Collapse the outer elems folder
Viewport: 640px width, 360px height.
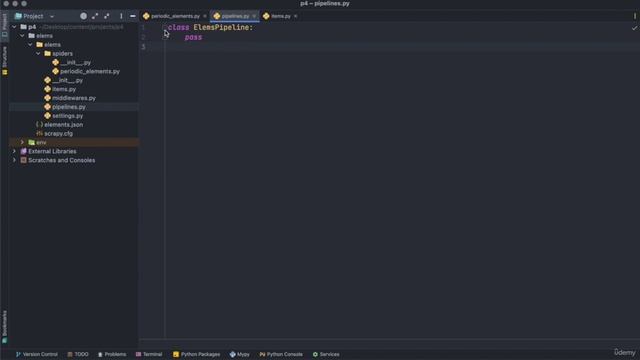click(22, 36)
